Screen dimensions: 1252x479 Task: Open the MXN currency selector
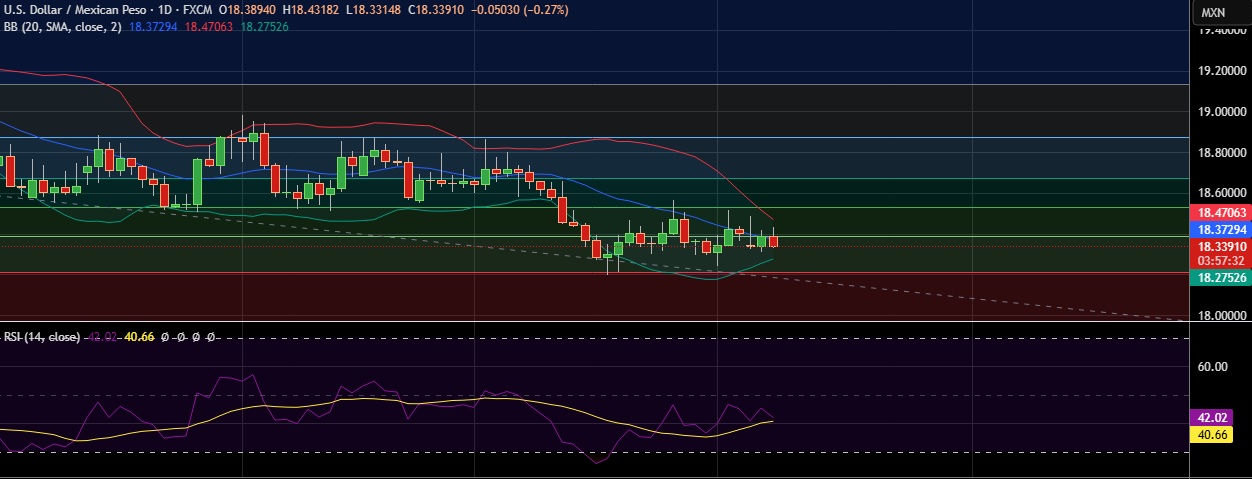[x=1213, y=13]
